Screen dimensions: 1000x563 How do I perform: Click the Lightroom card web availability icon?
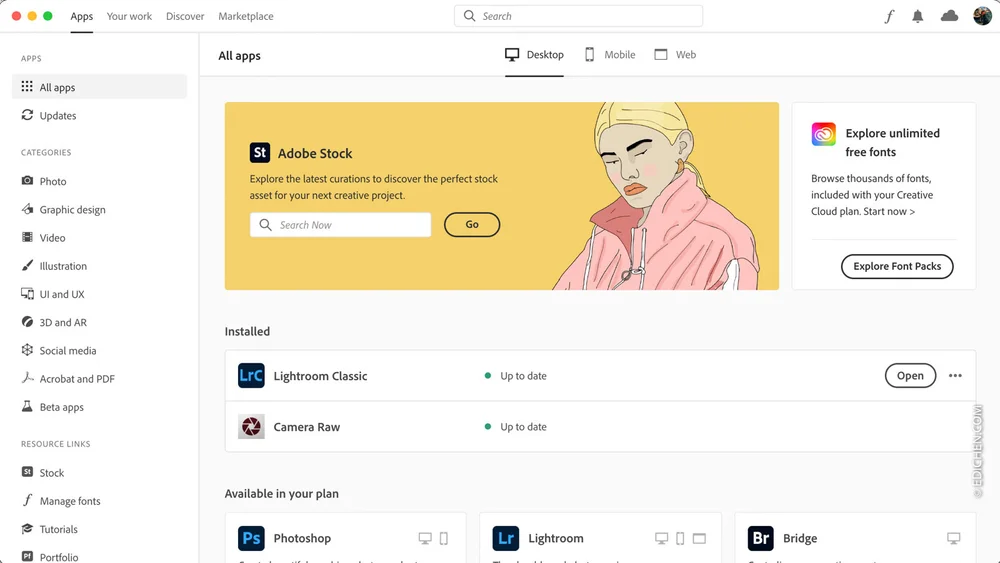pyautogui.click(x=700, y=538)
